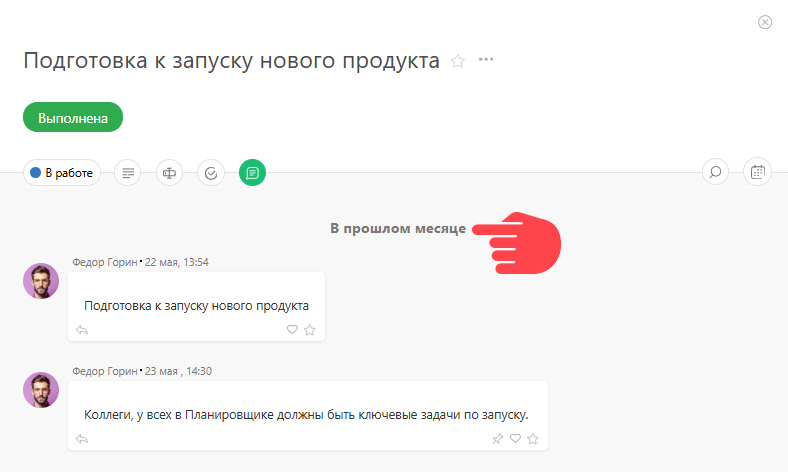Reply to the 22 мая message
788x472 pixels.
(82, 330)
